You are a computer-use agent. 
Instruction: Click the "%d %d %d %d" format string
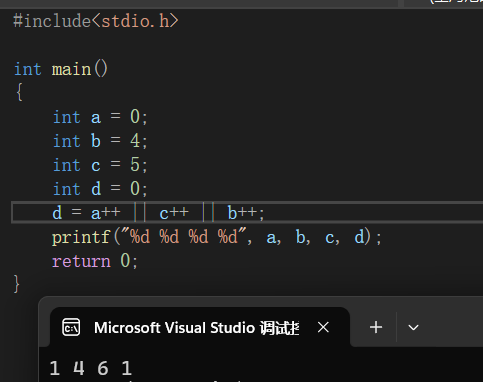point(184,237)
